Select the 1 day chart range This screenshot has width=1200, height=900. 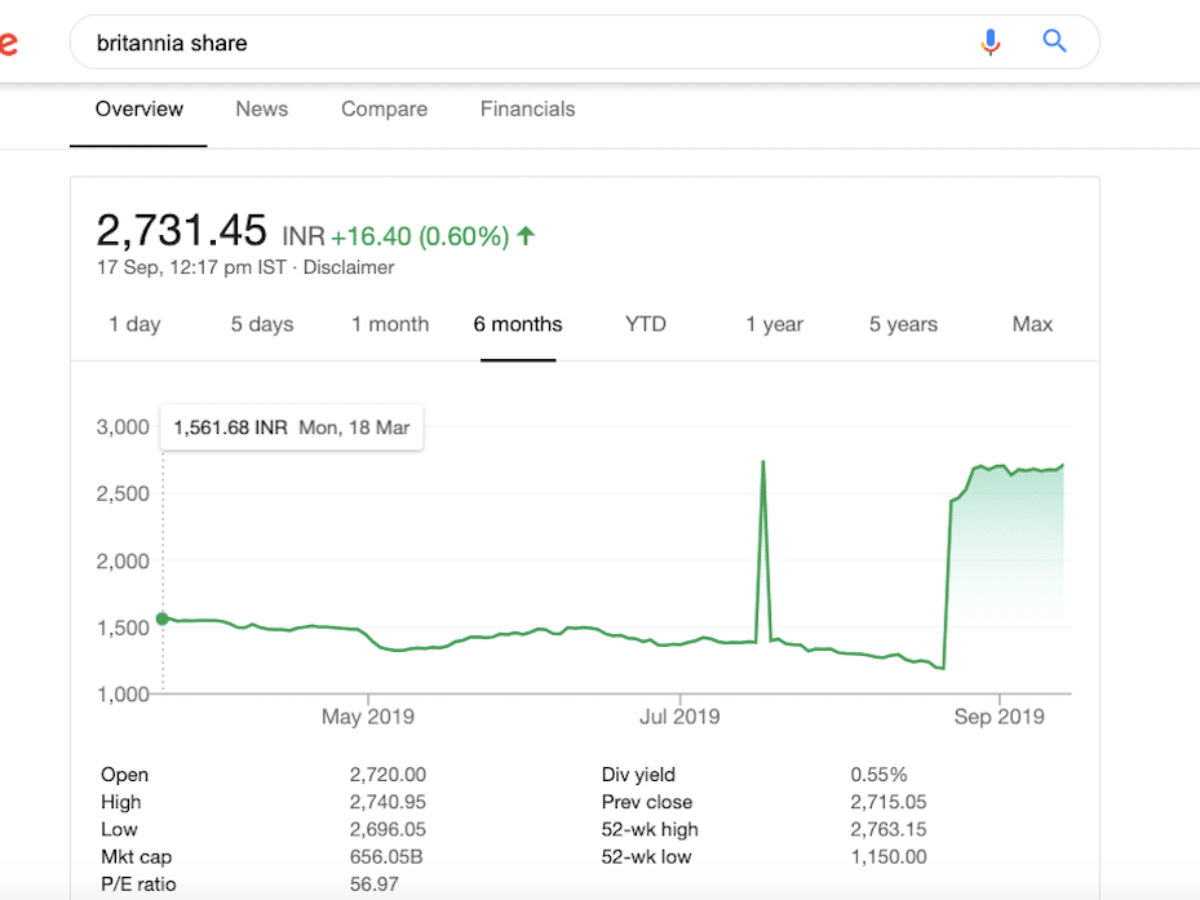134,324
